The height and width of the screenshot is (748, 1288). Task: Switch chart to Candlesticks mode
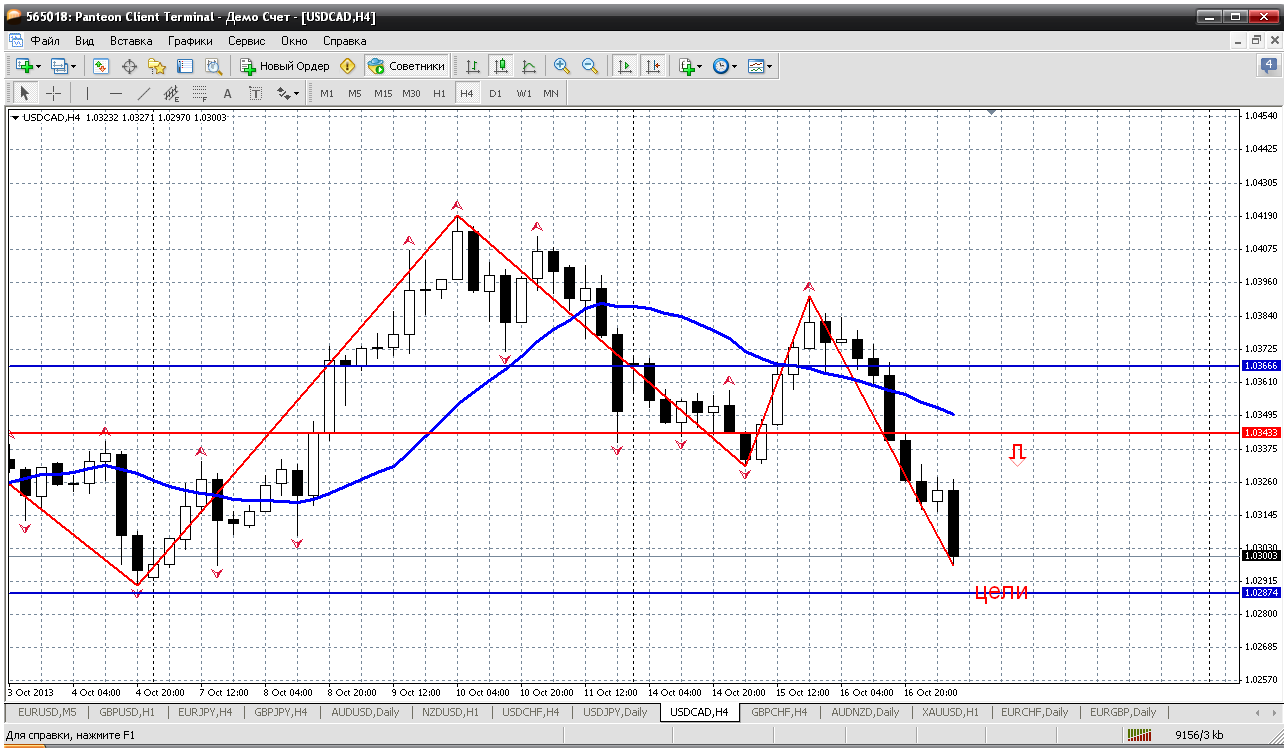tap(501, 66)
